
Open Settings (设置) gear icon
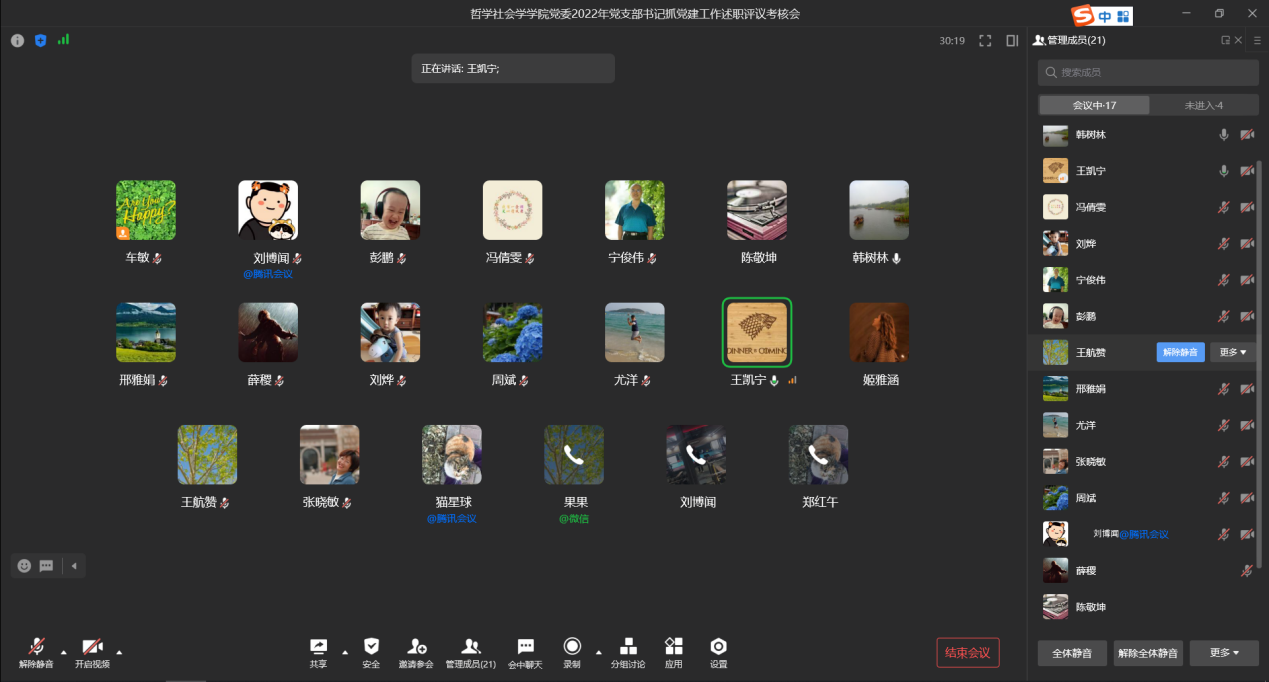[718, 647]
